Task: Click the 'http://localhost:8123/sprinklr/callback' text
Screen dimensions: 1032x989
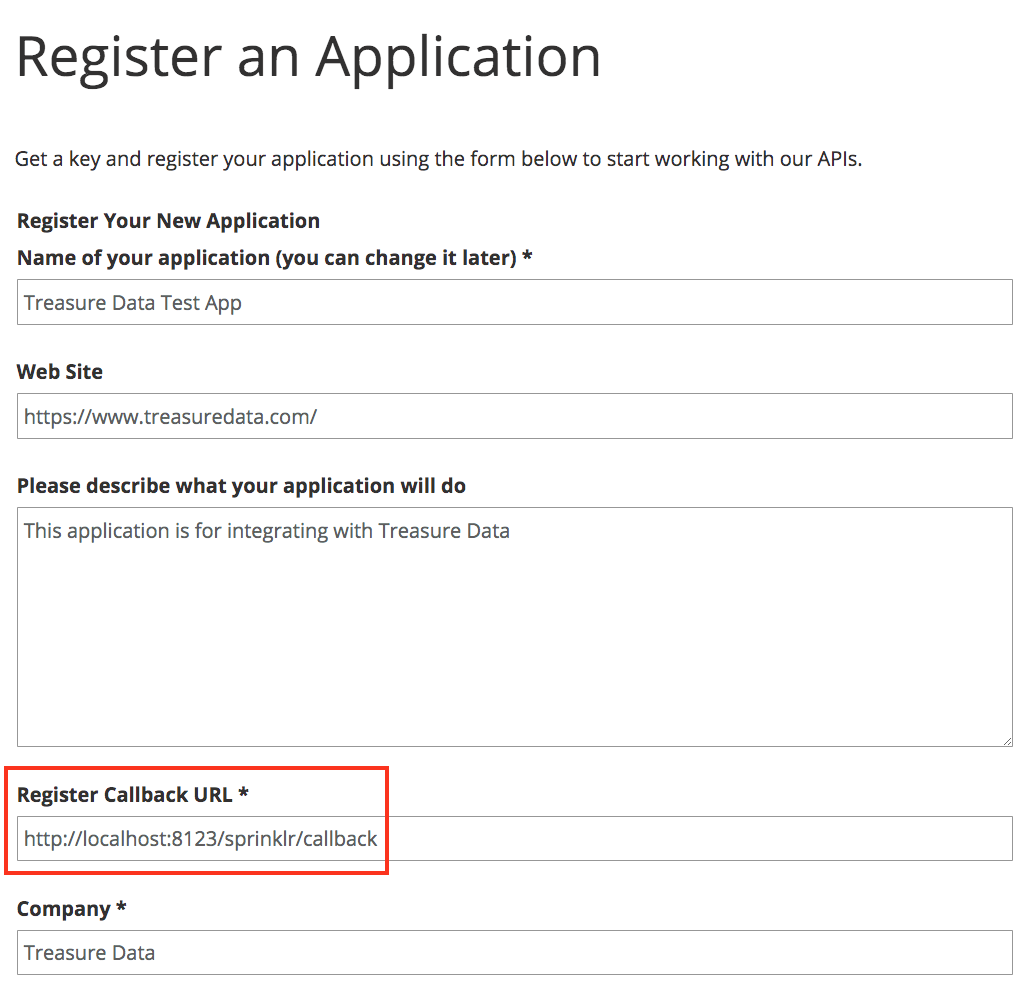Action: 200,839
